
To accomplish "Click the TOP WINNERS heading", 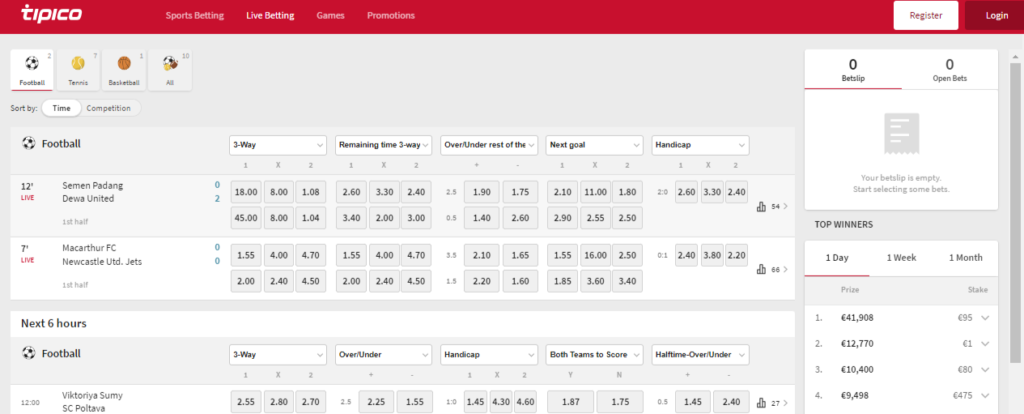I will pyautogui.click(x=844, y=224).
